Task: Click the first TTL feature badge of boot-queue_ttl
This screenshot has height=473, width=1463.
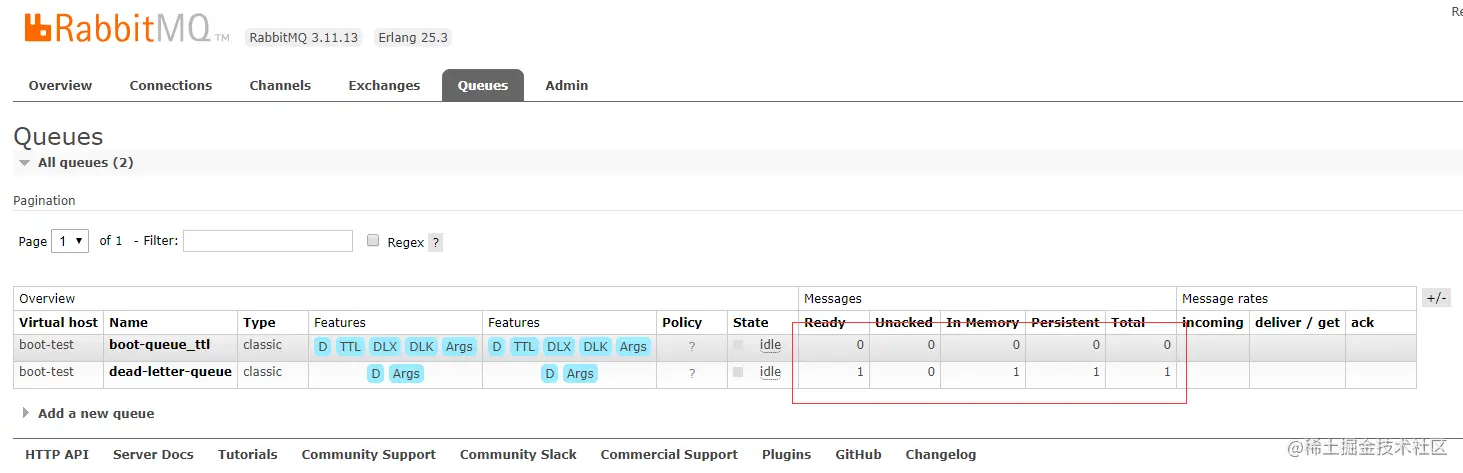Action: click(350, 347)
